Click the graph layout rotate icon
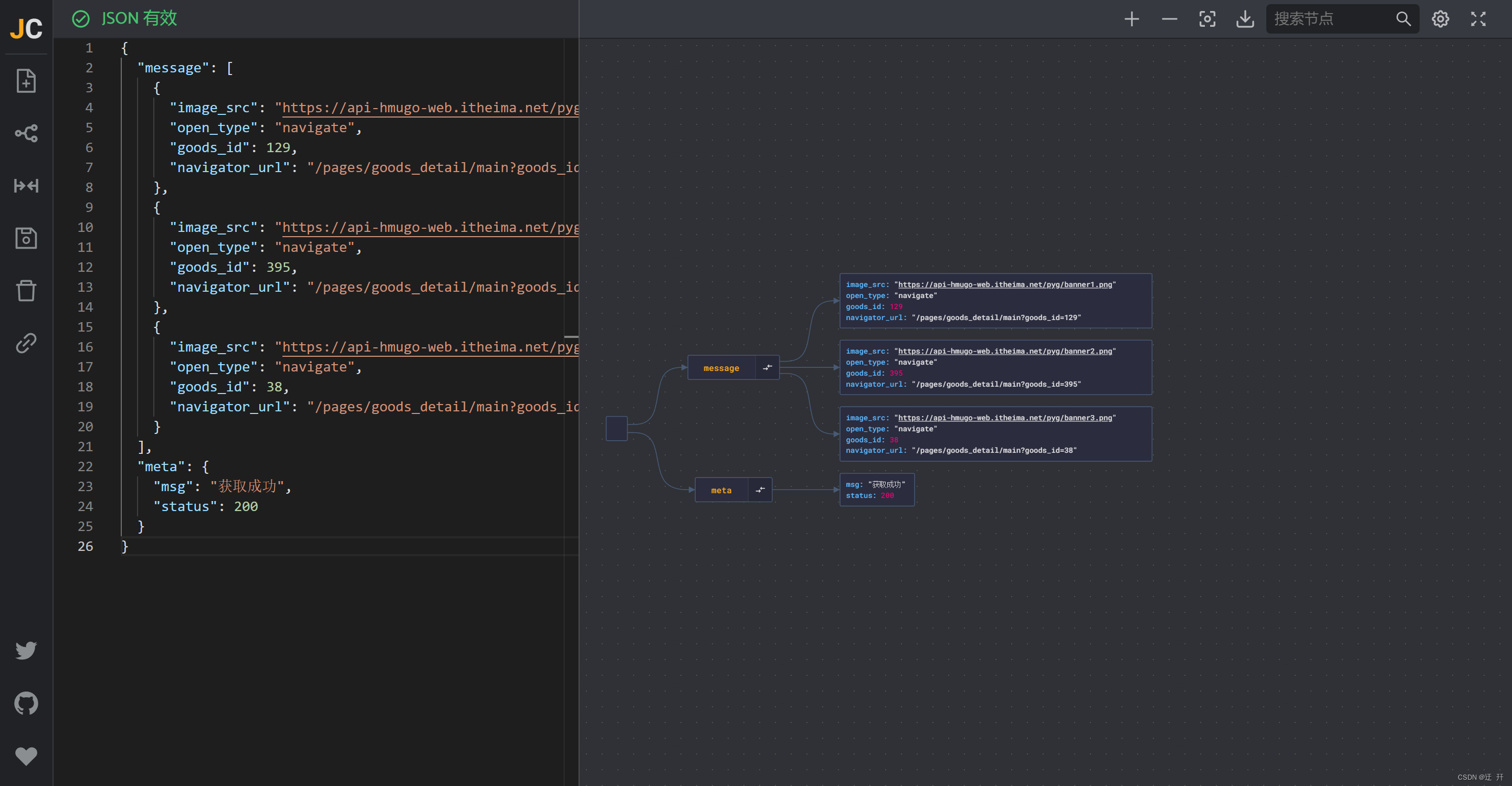Screen dimensions: 1512x786 point(26,133)
